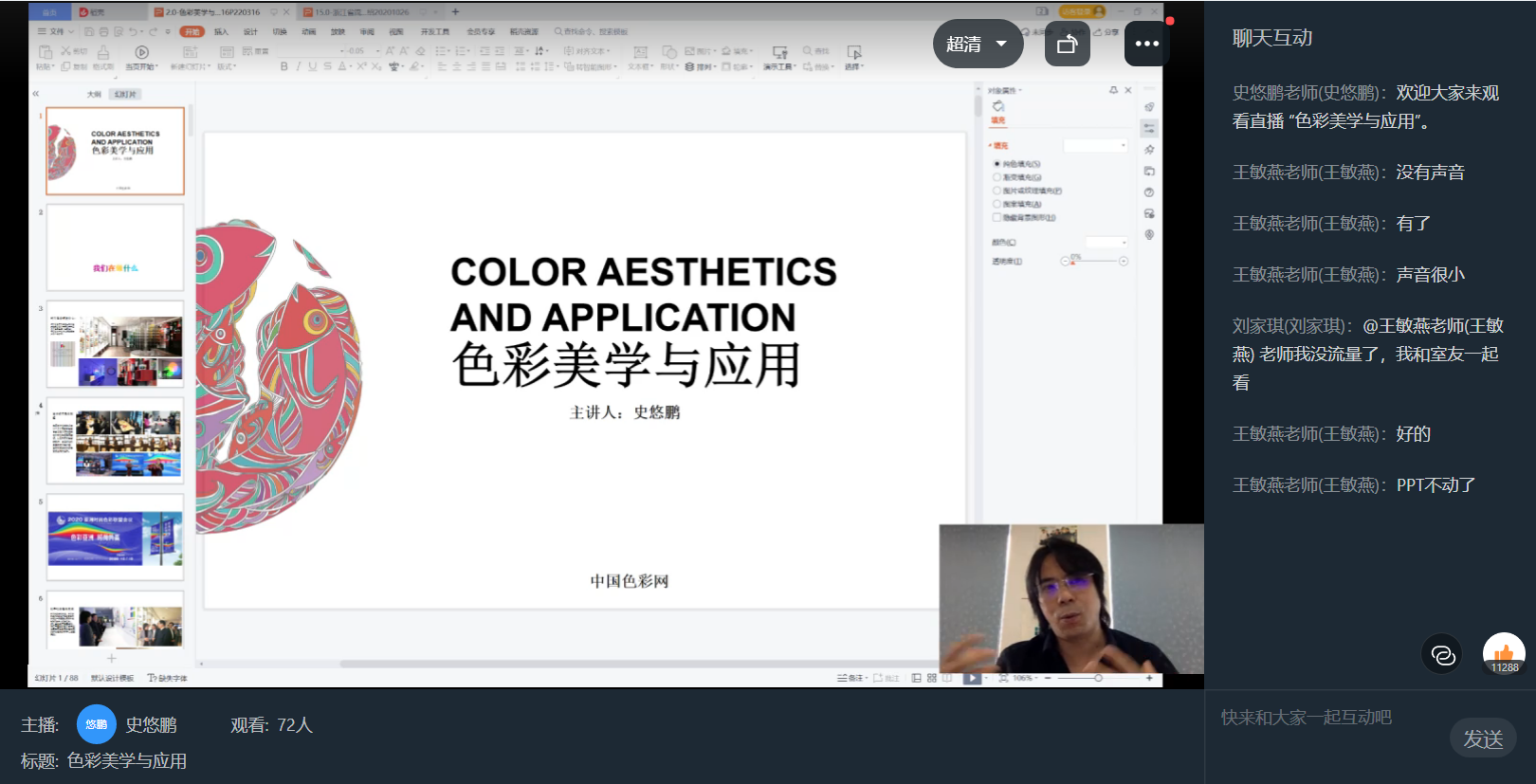Screen dimensions: 1536x784
Task: Toggle bold formatting in the ribbon
Action: [283, 66]
